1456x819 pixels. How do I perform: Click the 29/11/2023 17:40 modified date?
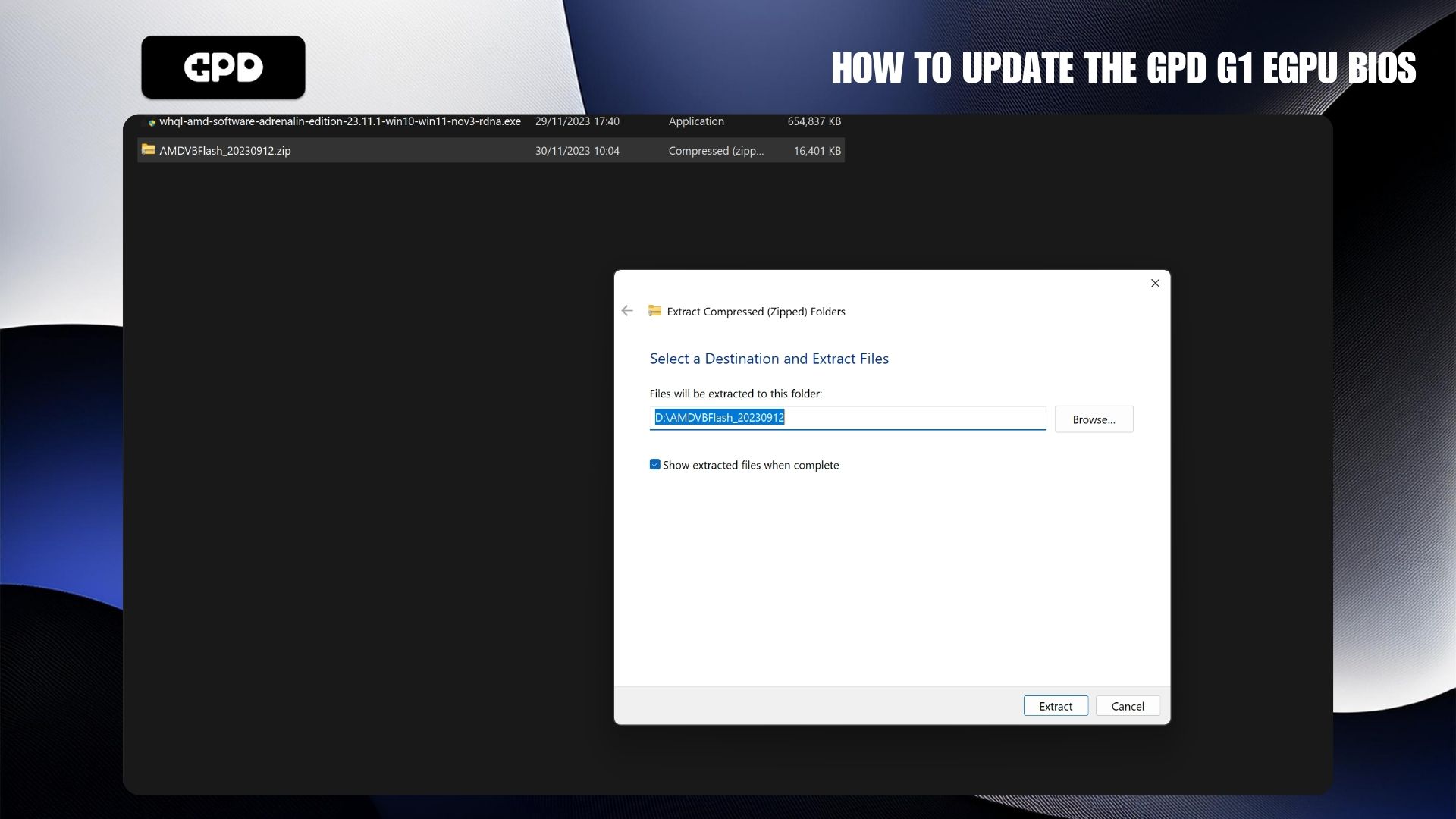[577, 121]
